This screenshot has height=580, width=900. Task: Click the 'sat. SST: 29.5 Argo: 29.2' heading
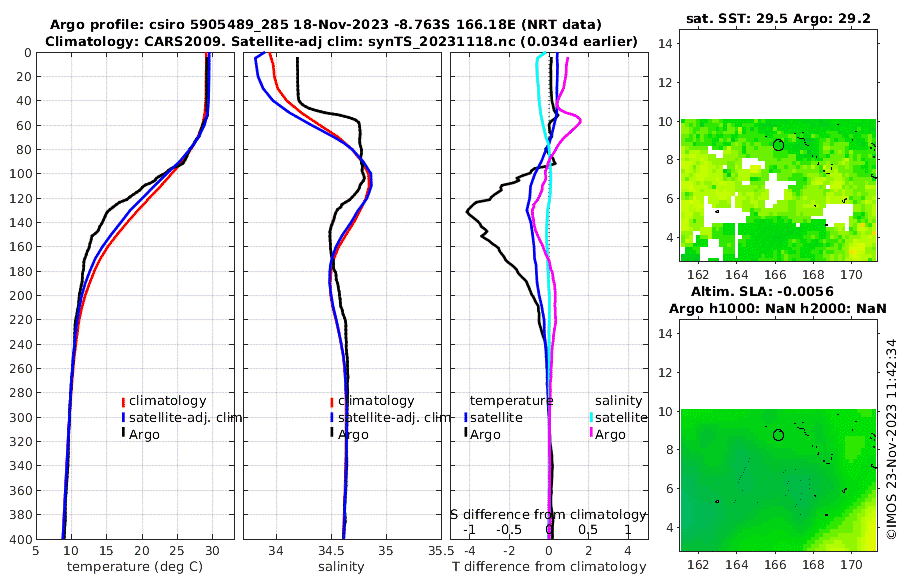(x=778, y=18)
